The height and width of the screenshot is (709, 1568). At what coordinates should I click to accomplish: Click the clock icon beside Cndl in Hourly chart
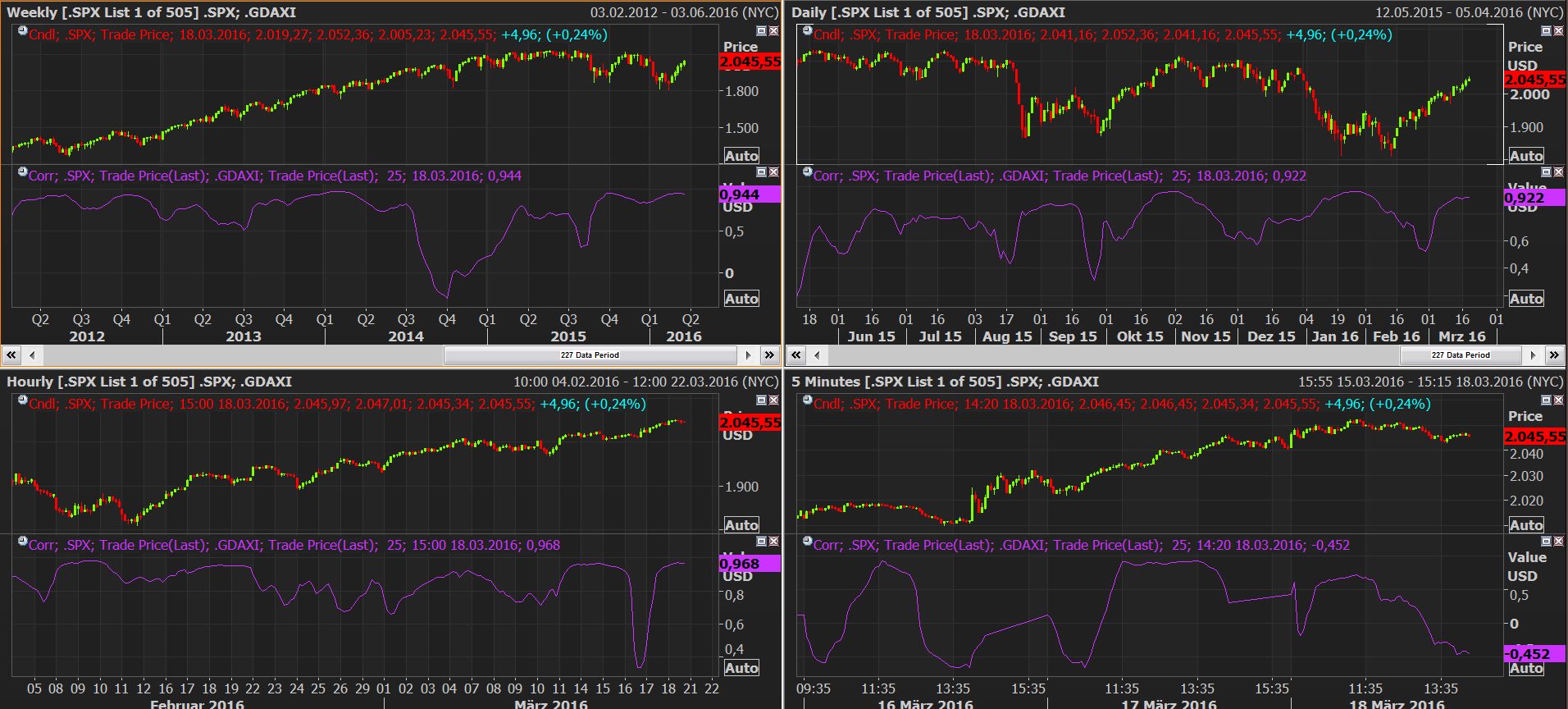coord(22,400)
